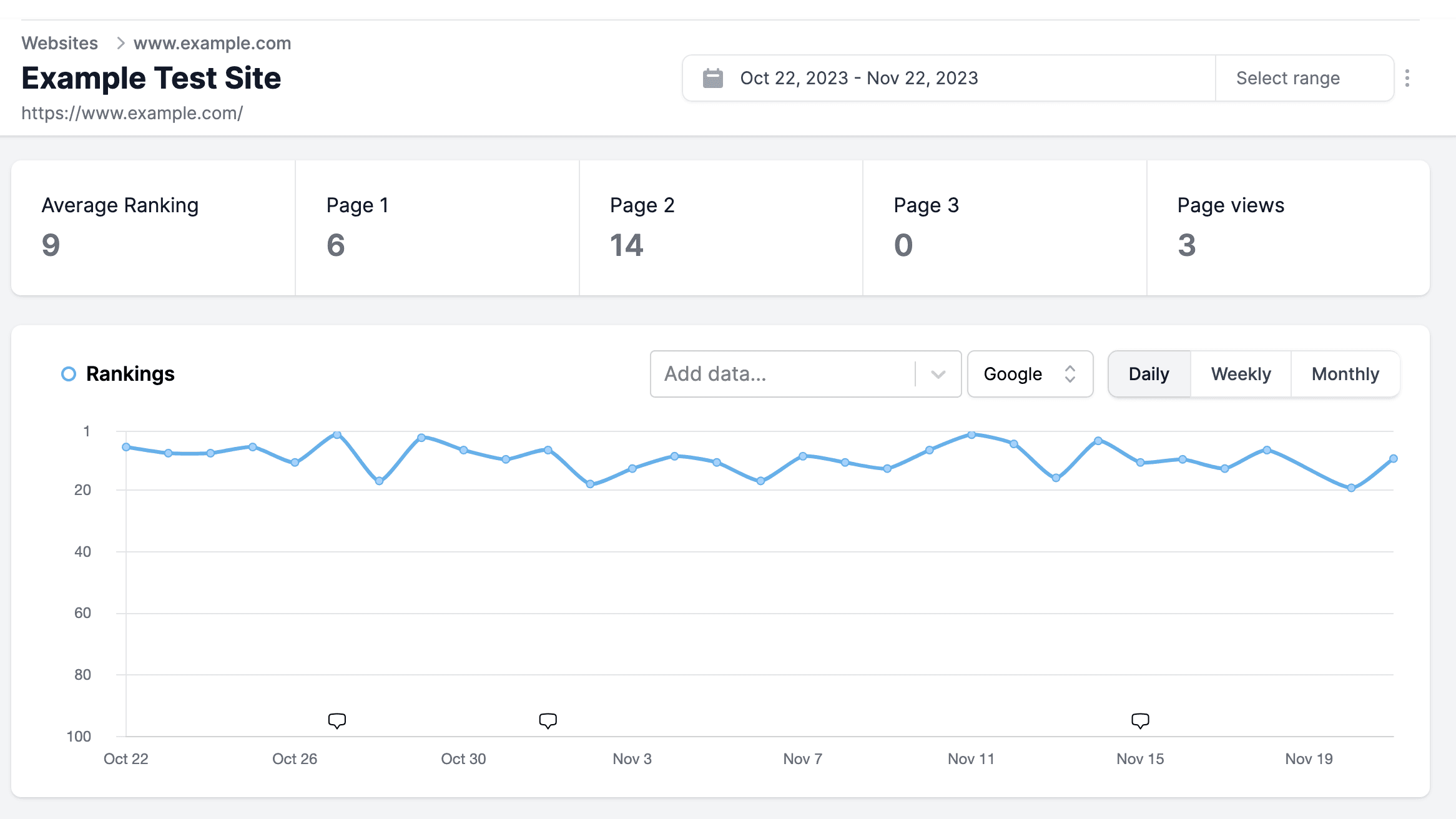Switch chart to Daily view
This screenshot has height=819, width=1456.
click(1149, 374)
